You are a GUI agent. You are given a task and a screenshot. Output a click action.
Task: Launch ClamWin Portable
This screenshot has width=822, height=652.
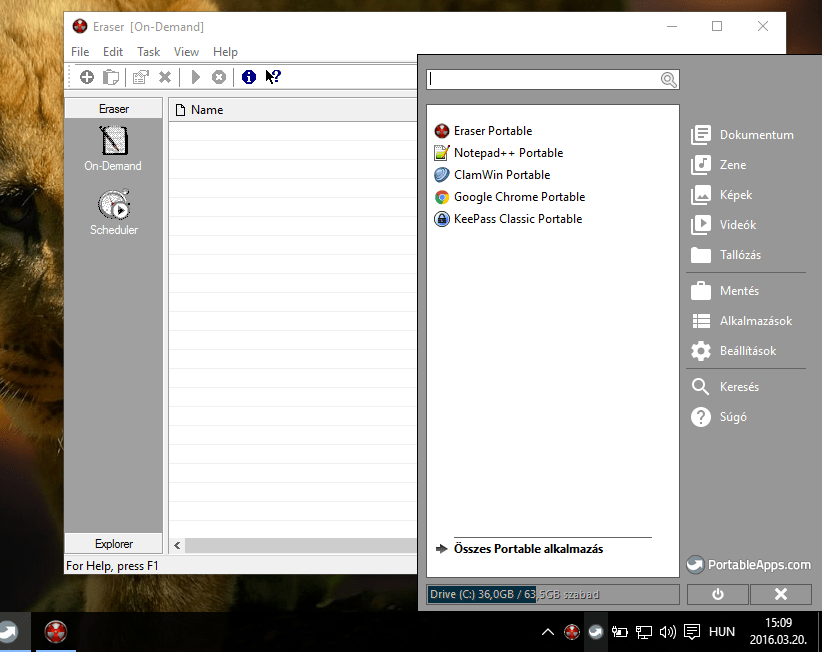tap(492, 175)
